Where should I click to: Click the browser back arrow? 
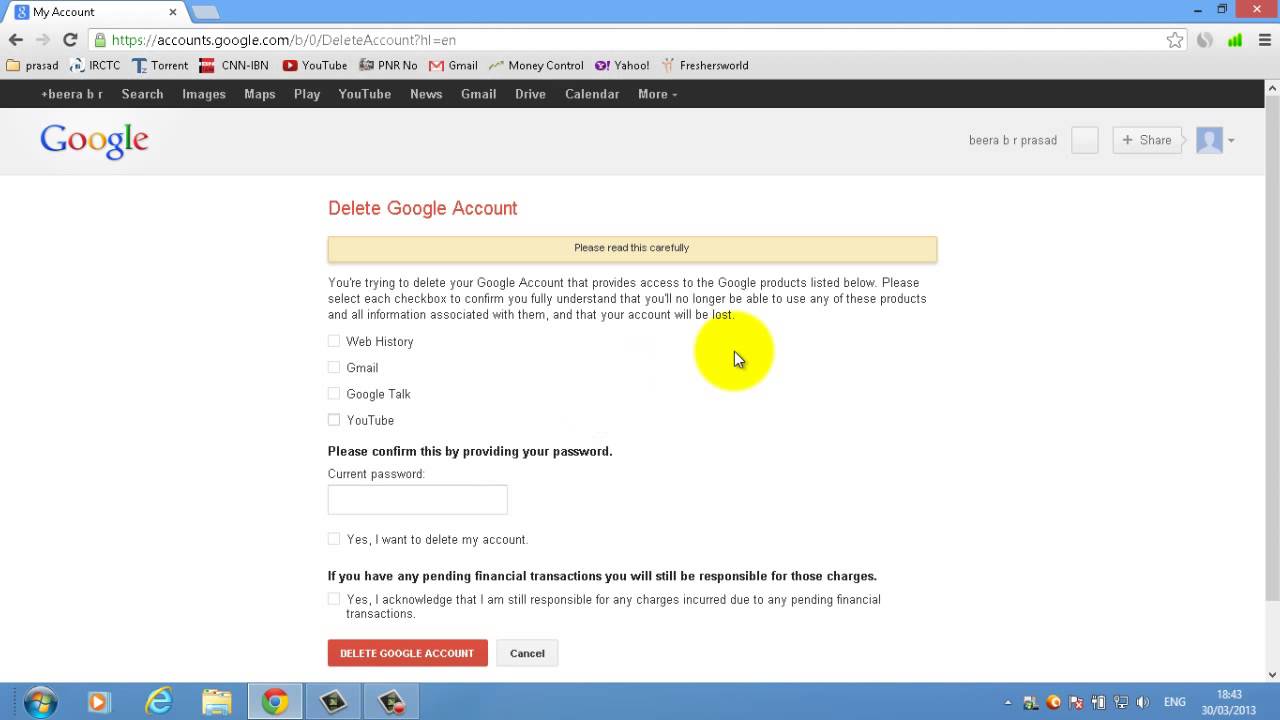point(16,40)
